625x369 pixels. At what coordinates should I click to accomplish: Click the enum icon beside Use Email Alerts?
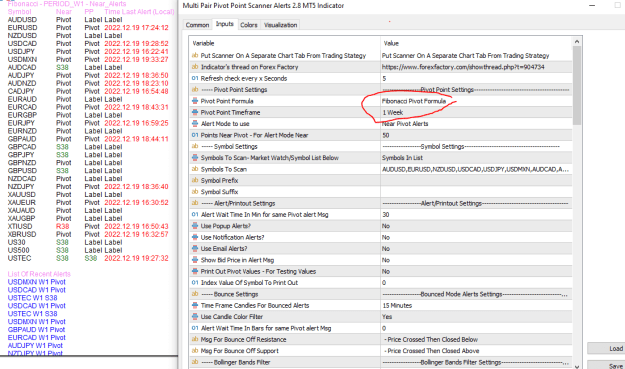point(195,249)
